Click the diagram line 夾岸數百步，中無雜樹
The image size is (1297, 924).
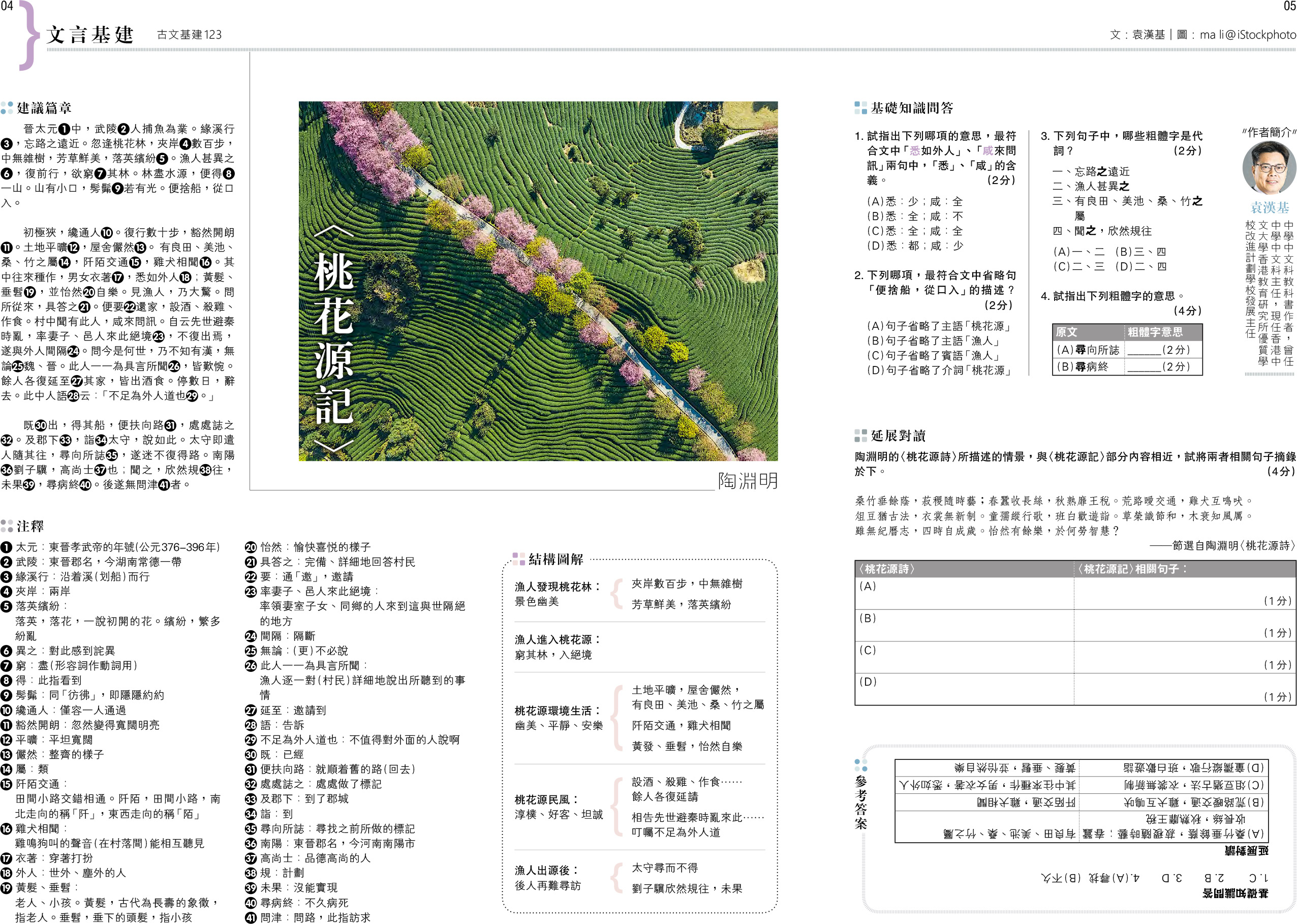point(687,584)
